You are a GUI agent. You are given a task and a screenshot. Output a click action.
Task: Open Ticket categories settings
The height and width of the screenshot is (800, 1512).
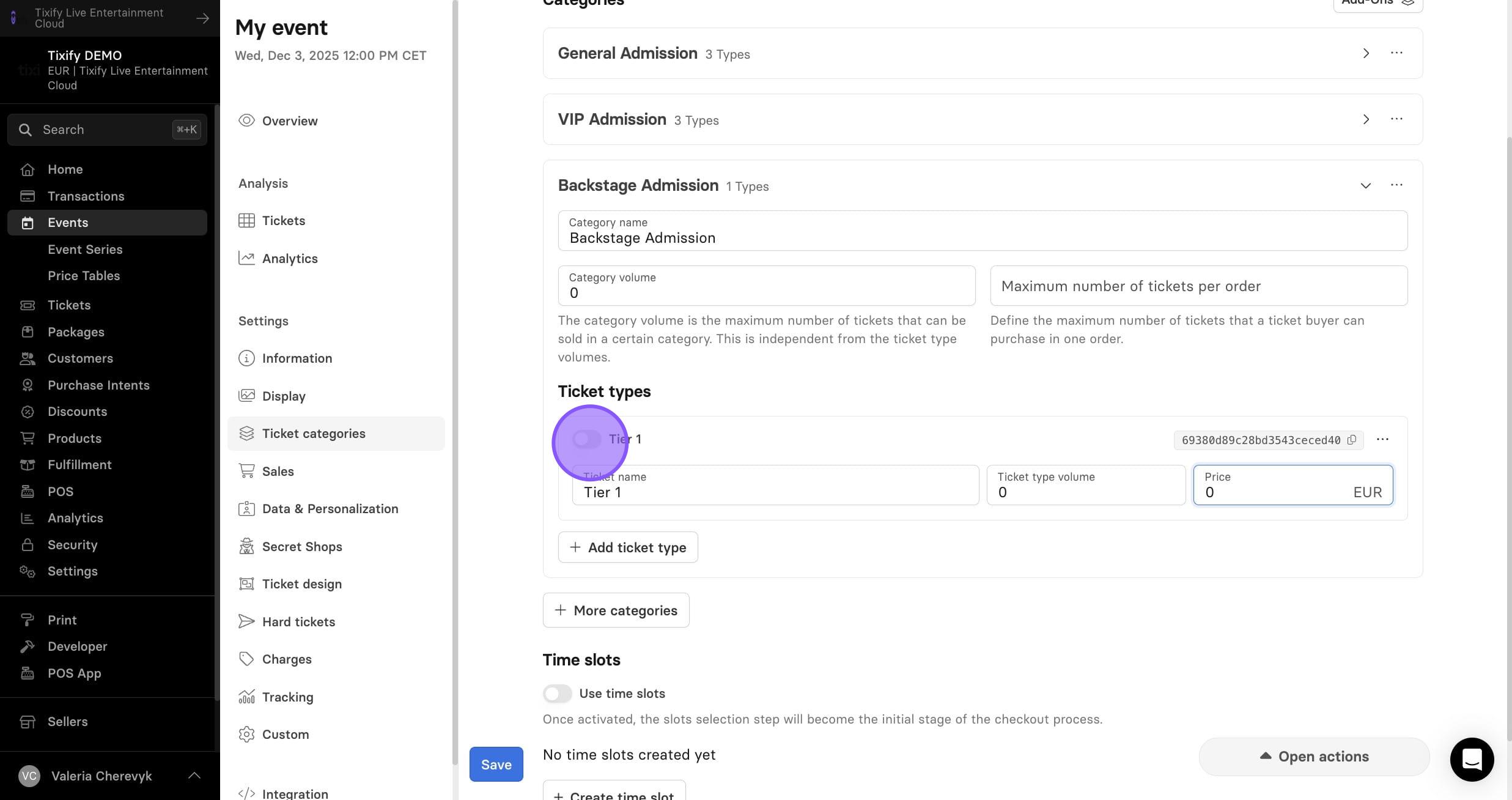coord(336,434)
